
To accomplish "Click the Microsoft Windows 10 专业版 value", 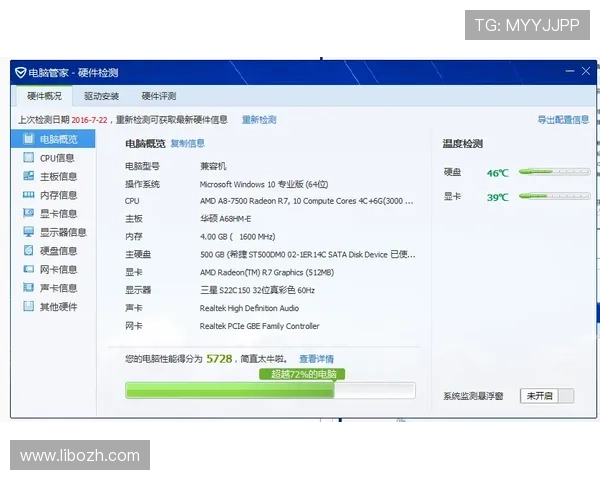I will (264, 184).
